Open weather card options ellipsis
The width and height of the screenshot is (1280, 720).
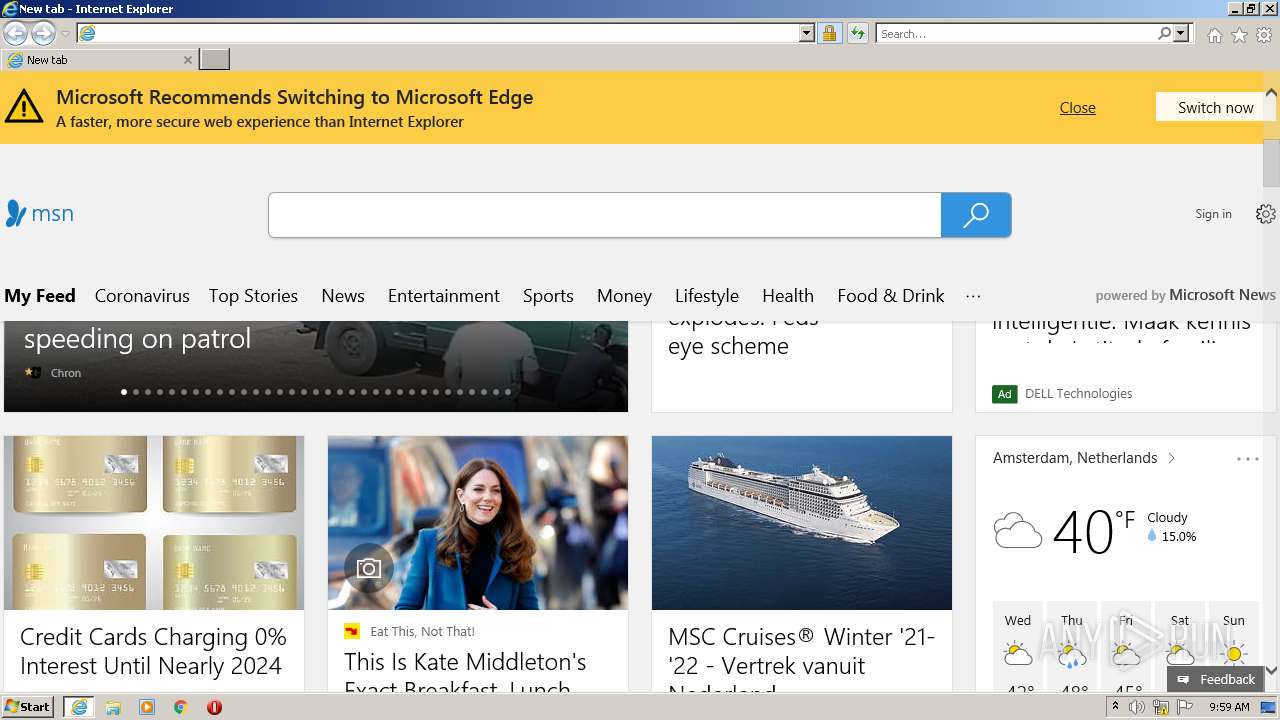1248,459
